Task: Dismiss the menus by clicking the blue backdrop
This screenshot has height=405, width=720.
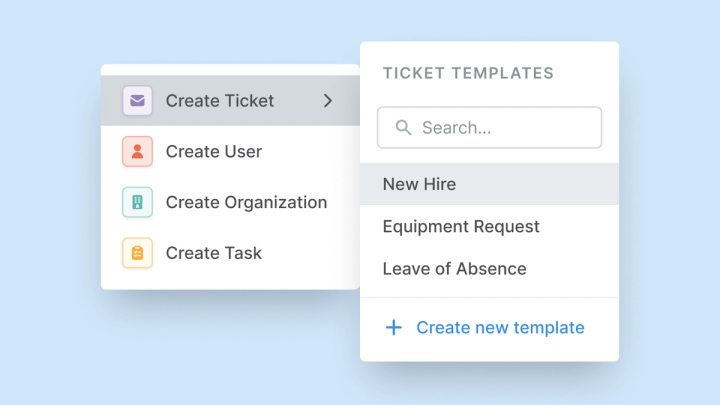Action: click(x=60, y=350)
